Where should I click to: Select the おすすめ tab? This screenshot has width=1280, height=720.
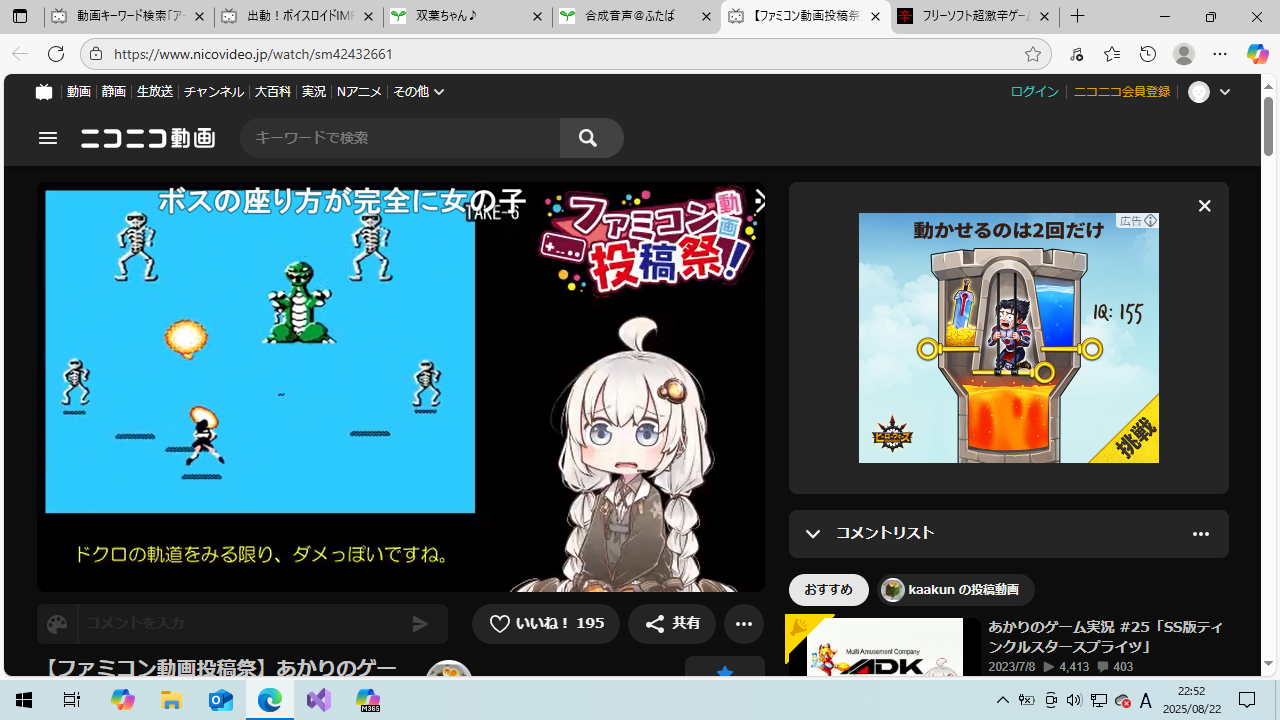click(829, 590)
